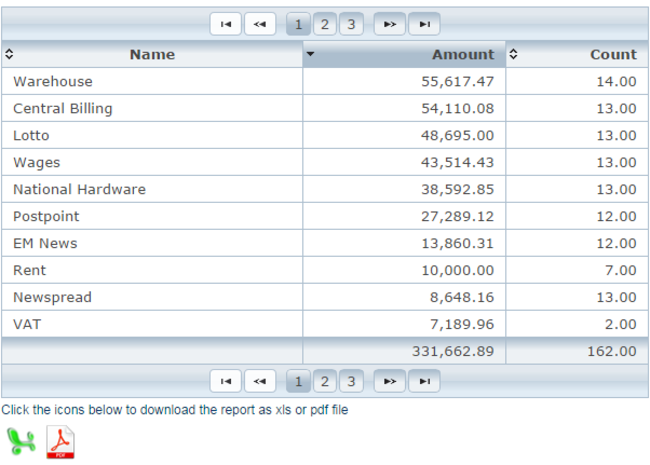Viewport: 650px width, 465px height.
Task: Click amount value 48,695.00
Action: (x=458, y=136)
